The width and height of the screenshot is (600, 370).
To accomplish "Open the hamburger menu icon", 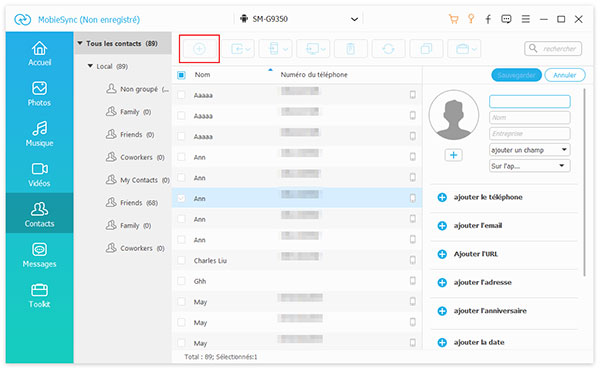I will [526, 19].
